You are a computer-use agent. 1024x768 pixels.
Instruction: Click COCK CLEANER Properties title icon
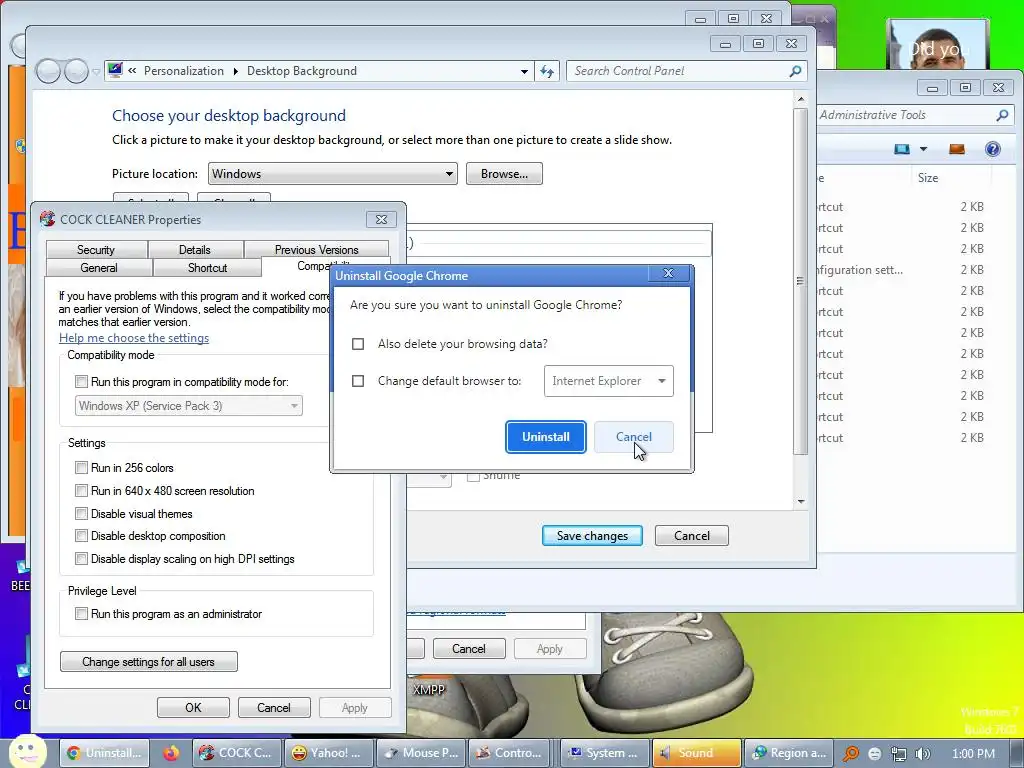coord(47,219)
